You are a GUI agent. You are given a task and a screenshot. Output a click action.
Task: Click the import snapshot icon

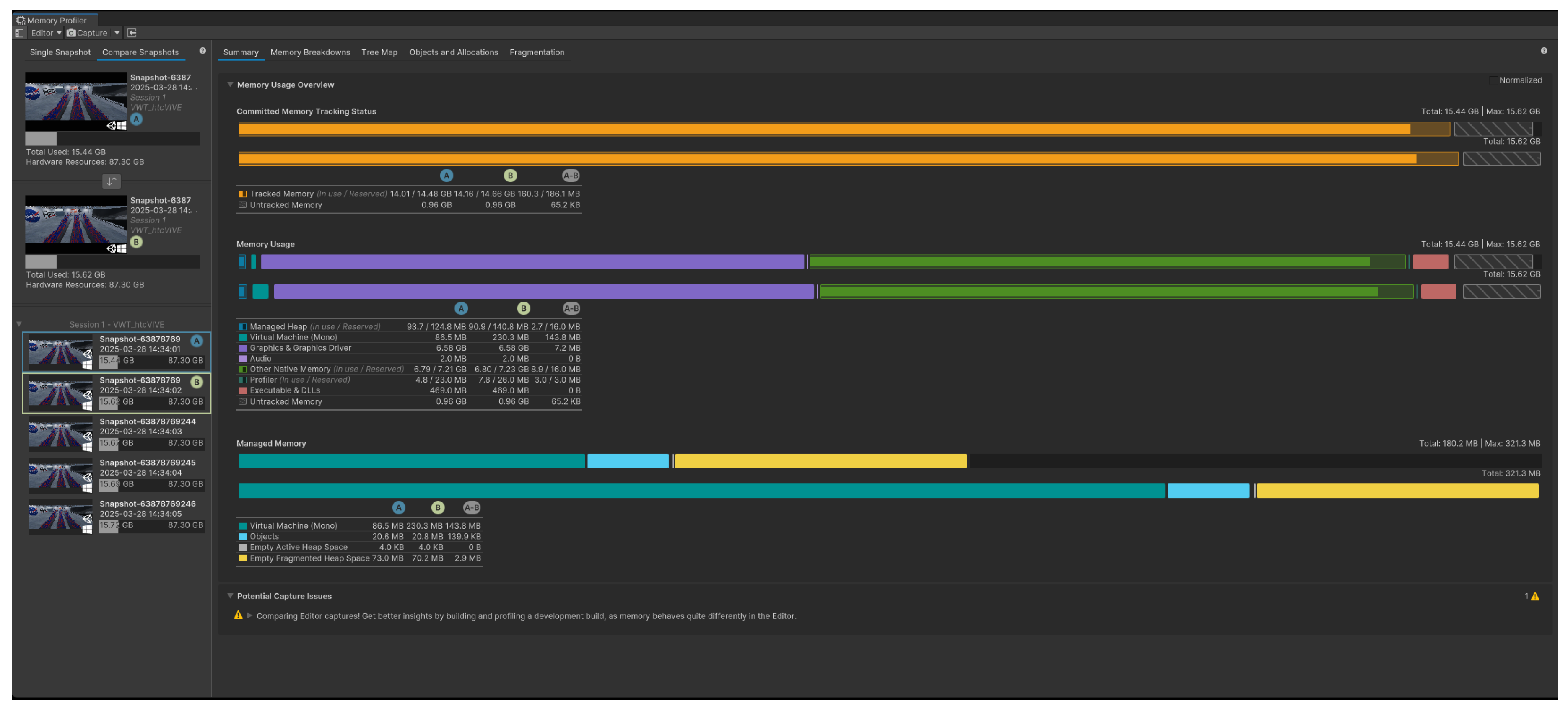(x=132, y=33)
